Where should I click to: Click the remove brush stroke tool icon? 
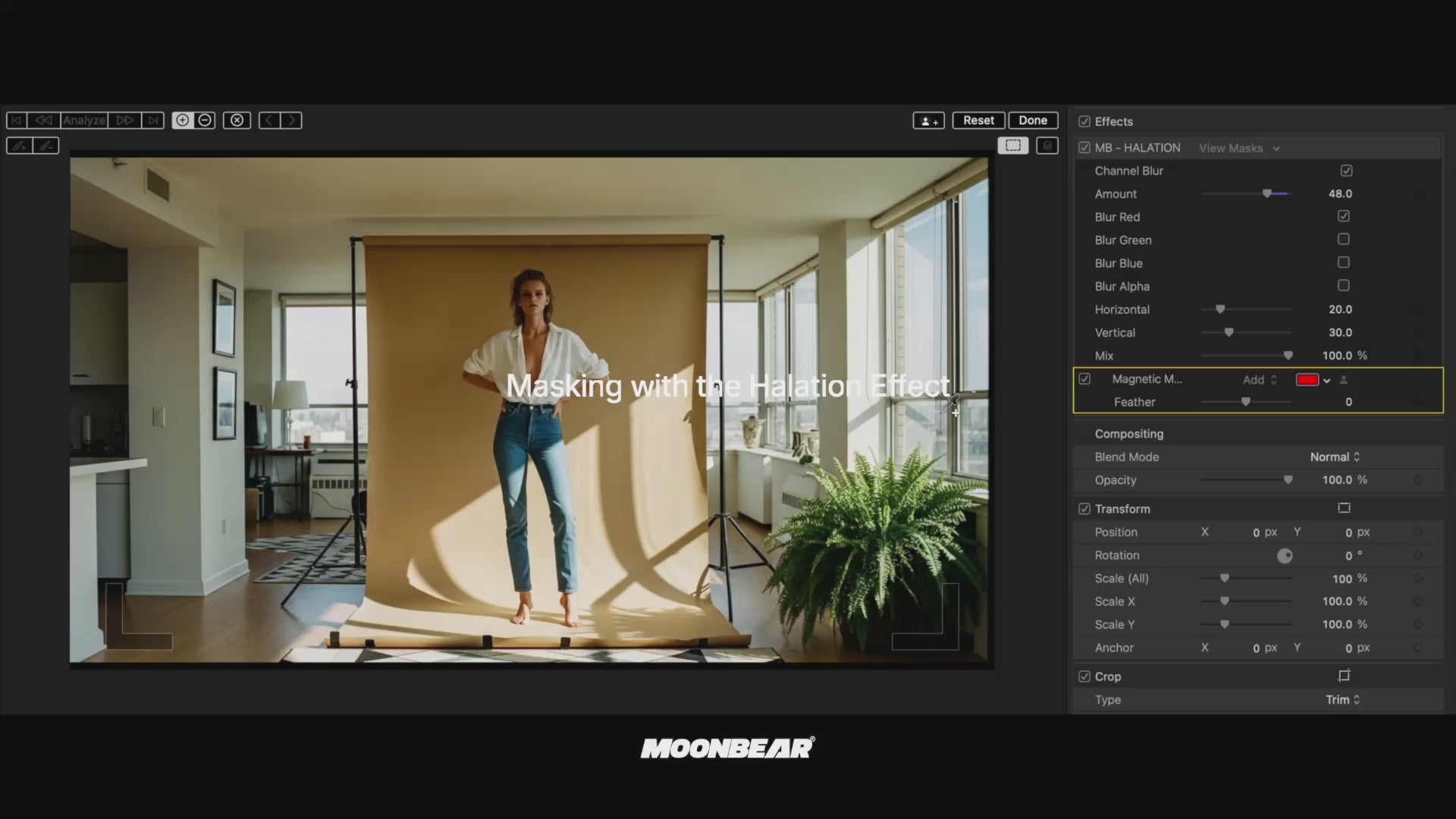point(46,146)
